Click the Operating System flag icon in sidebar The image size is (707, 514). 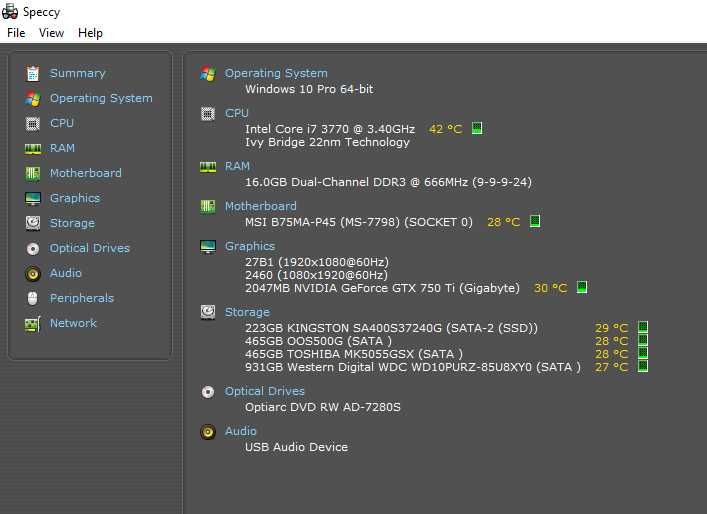click(33, 98)
